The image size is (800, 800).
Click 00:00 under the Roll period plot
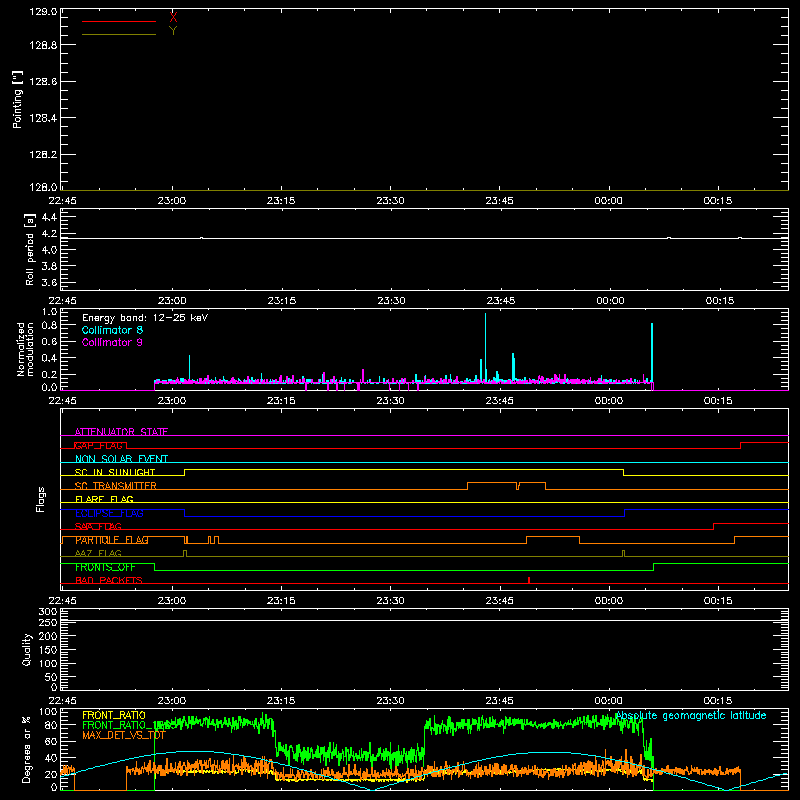pyautogui.click(x=610, y=301)
